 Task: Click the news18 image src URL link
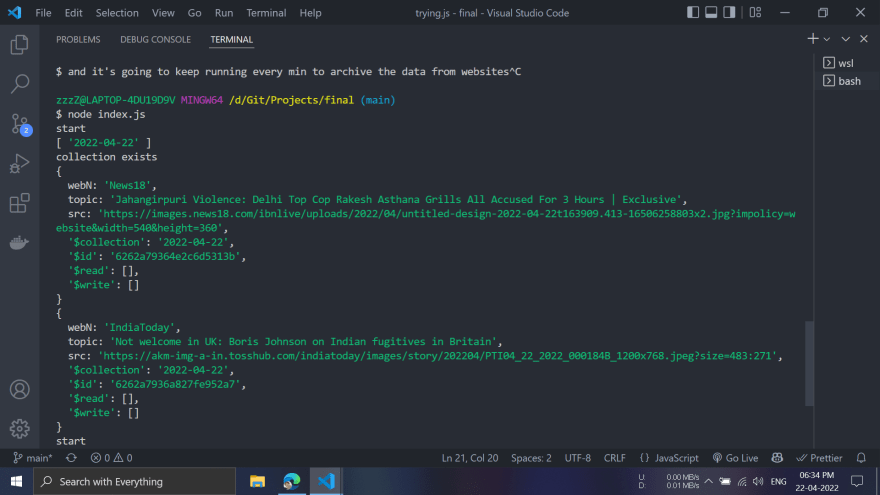coord(425,221)
